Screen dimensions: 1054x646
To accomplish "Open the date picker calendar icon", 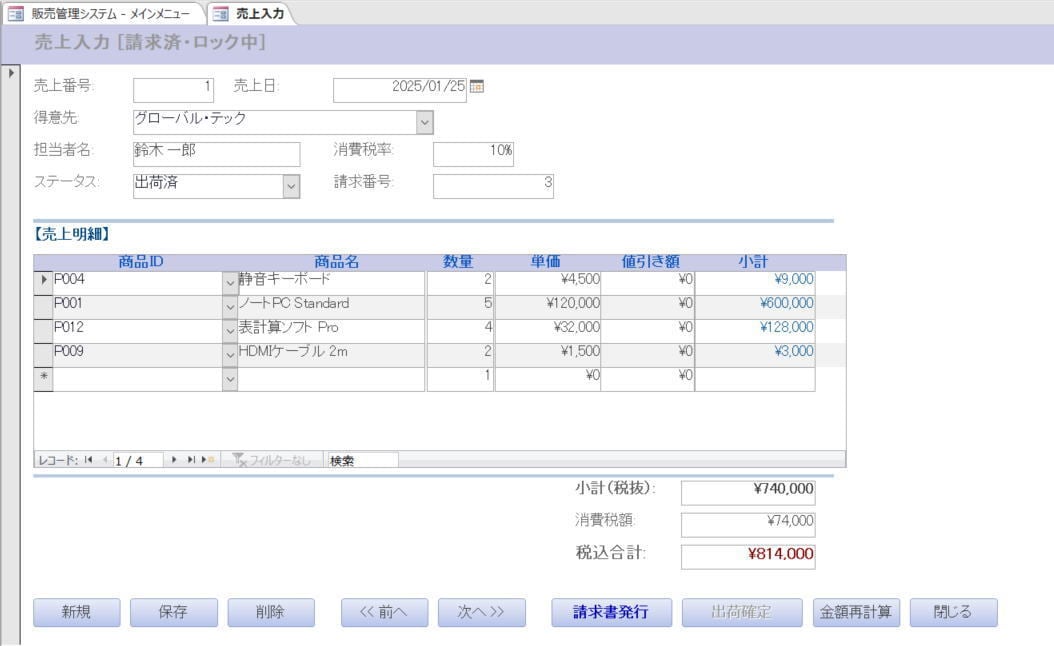I will pos(477,86).
